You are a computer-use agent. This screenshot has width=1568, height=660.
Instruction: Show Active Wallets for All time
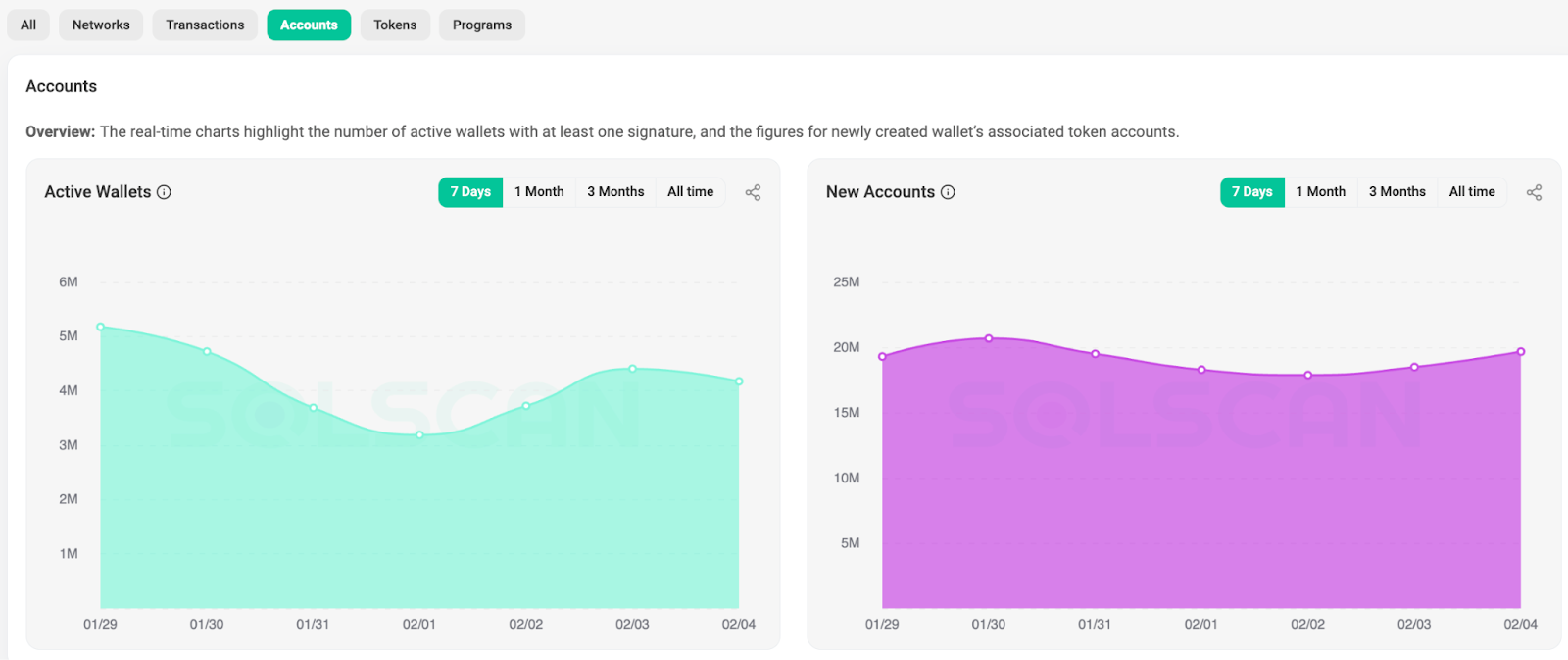point(690,192)
